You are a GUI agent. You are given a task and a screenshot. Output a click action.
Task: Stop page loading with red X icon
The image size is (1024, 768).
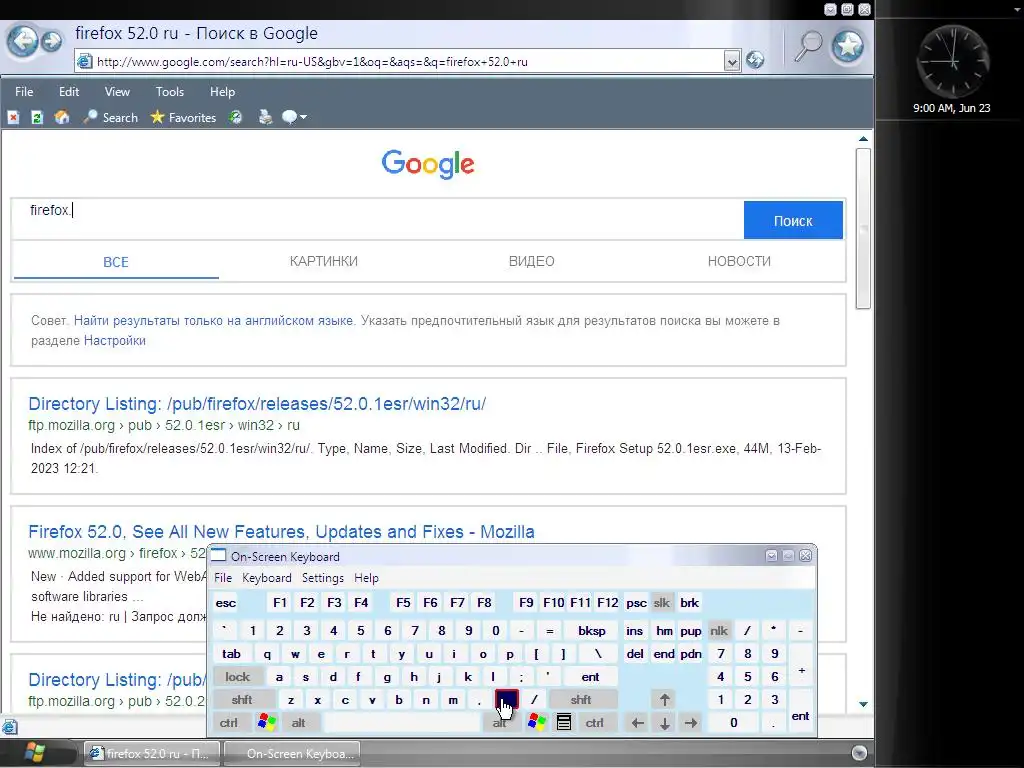[x=13, y=118]
